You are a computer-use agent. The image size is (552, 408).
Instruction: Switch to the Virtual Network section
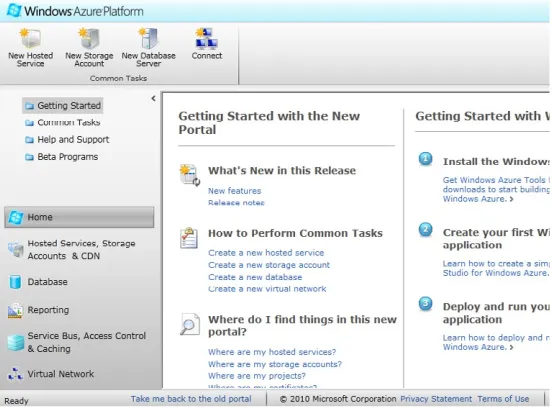click(79, 374)
